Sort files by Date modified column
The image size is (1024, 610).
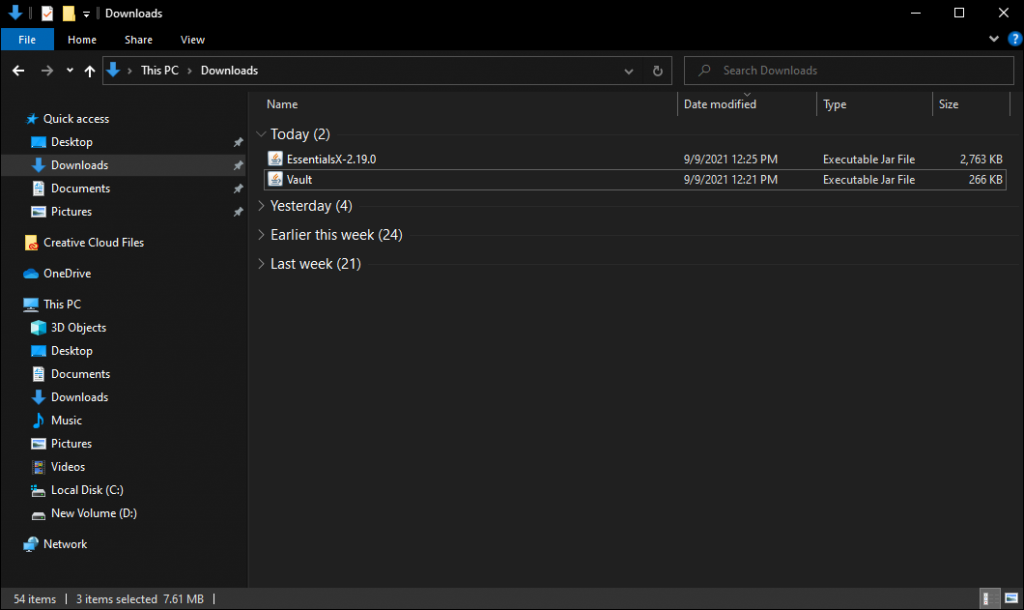click(720, 104)
